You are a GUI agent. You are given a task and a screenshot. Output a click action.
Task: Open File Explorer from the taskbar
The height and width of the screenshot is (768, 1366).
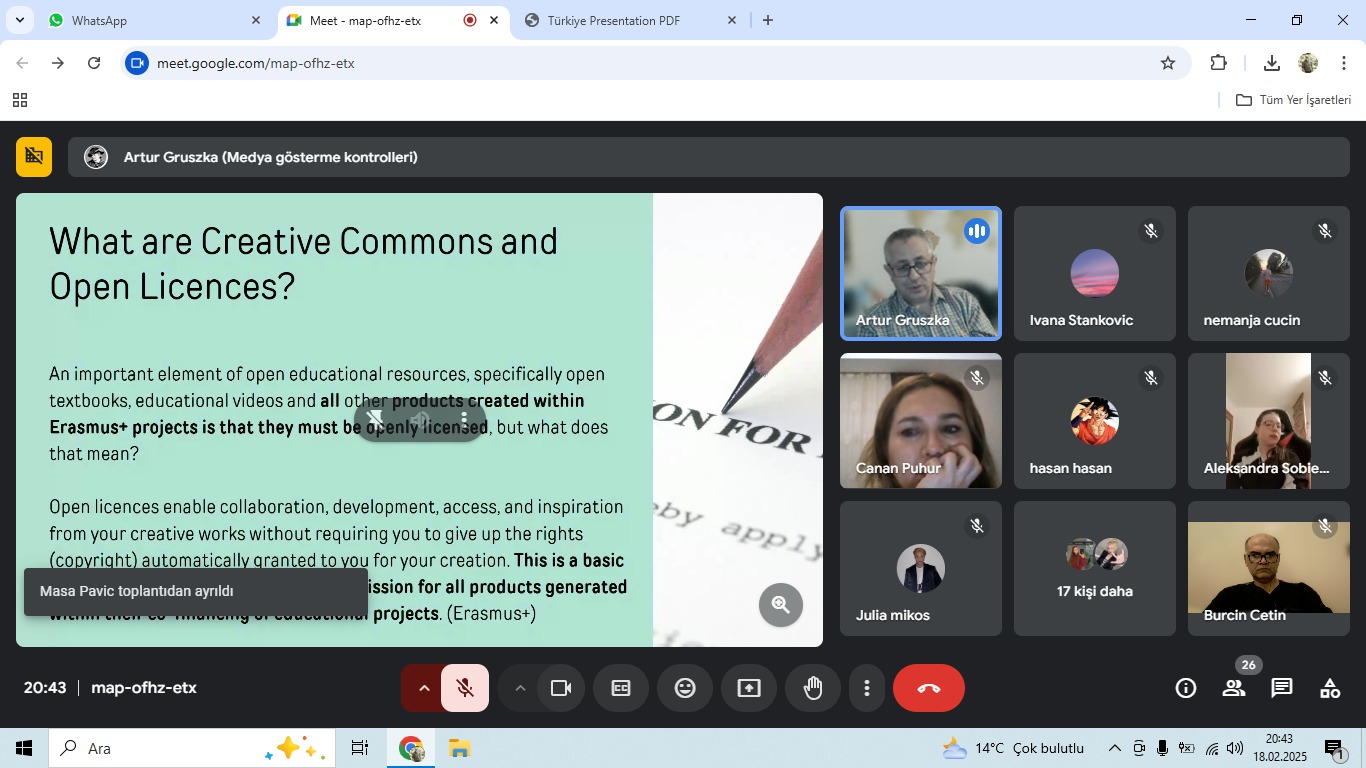[x=459, y=748]
